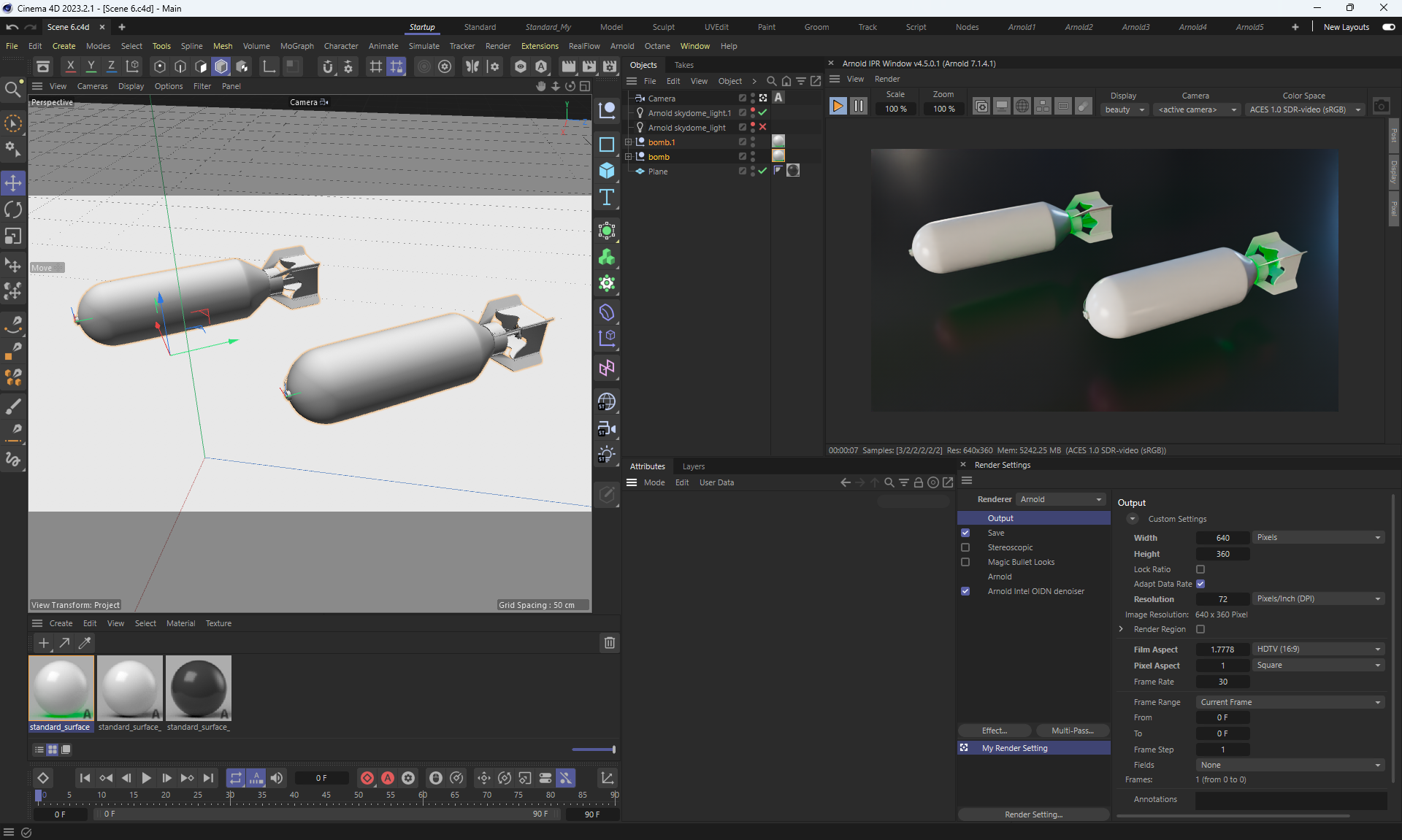Open the MoGraph menu
This screenshot has width=1402, height=840.
pyautogui.click(x=296, y=46)
